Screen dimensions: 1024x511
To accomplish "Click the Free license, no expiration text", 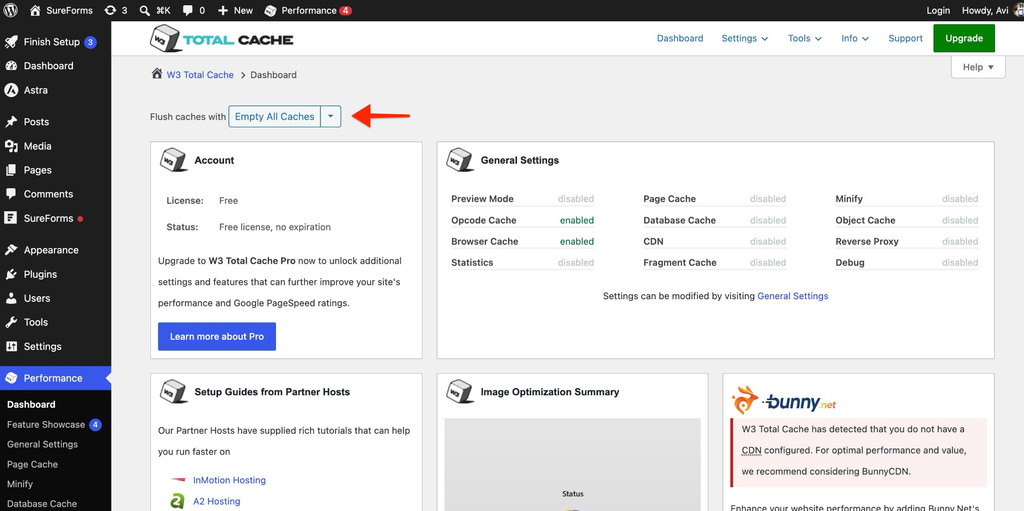I will tap(275, 227).
